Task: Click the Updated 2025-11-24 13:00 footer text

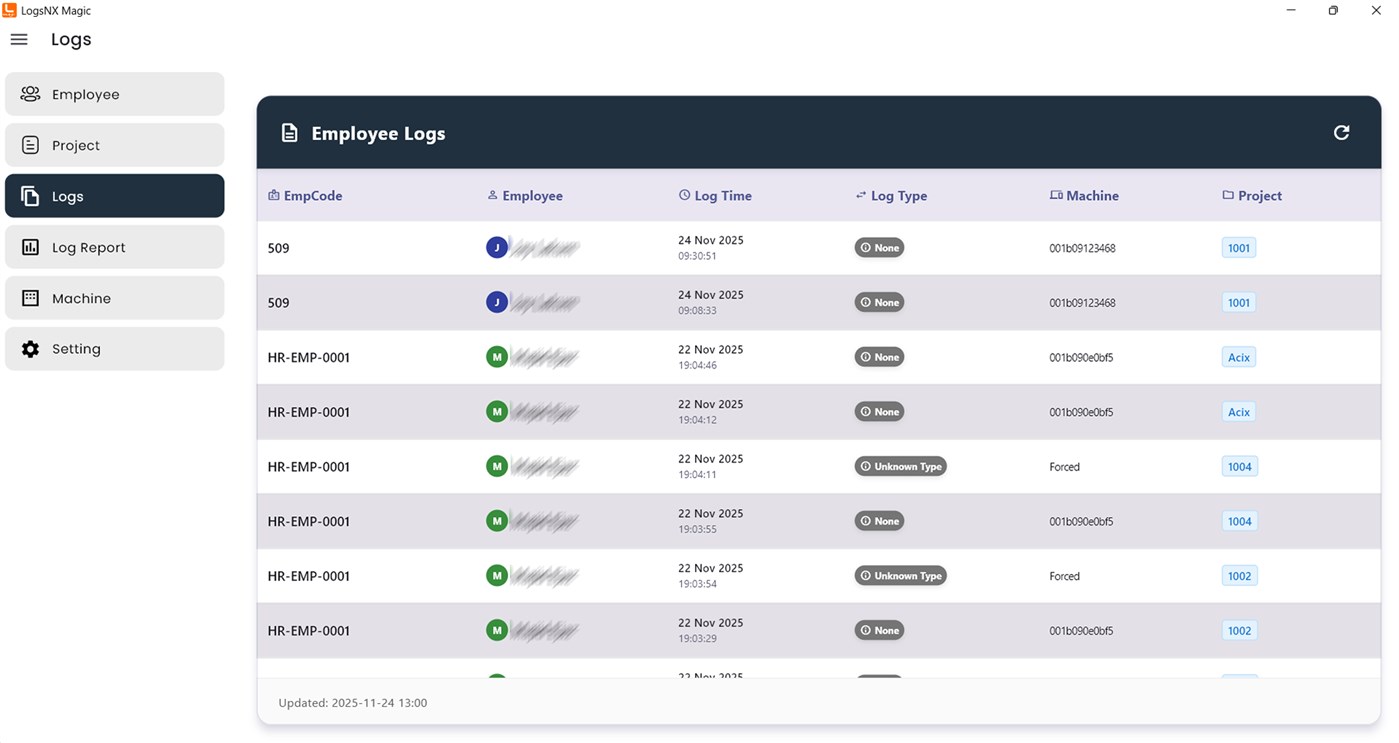Action: pyautogui.click(x=353, y=703)
